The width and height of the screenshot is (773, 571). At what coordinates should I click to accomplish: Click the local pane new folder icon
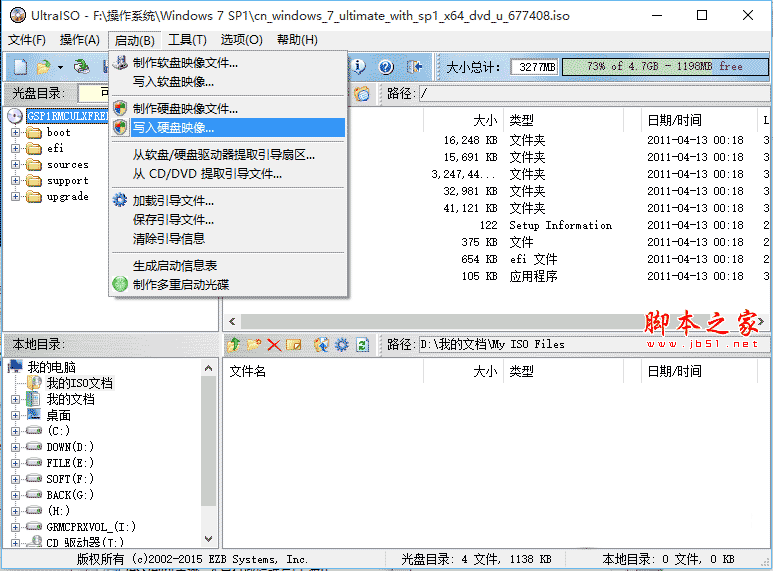[254, 344]
